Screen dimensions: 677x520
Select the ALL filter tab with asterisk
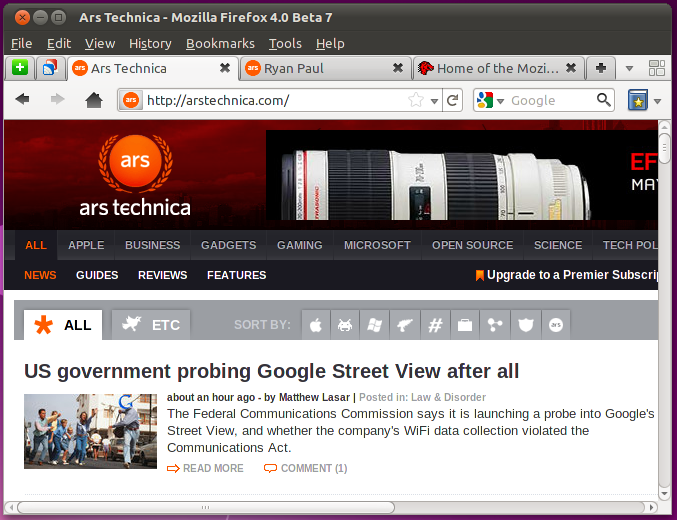coord(63,325)
